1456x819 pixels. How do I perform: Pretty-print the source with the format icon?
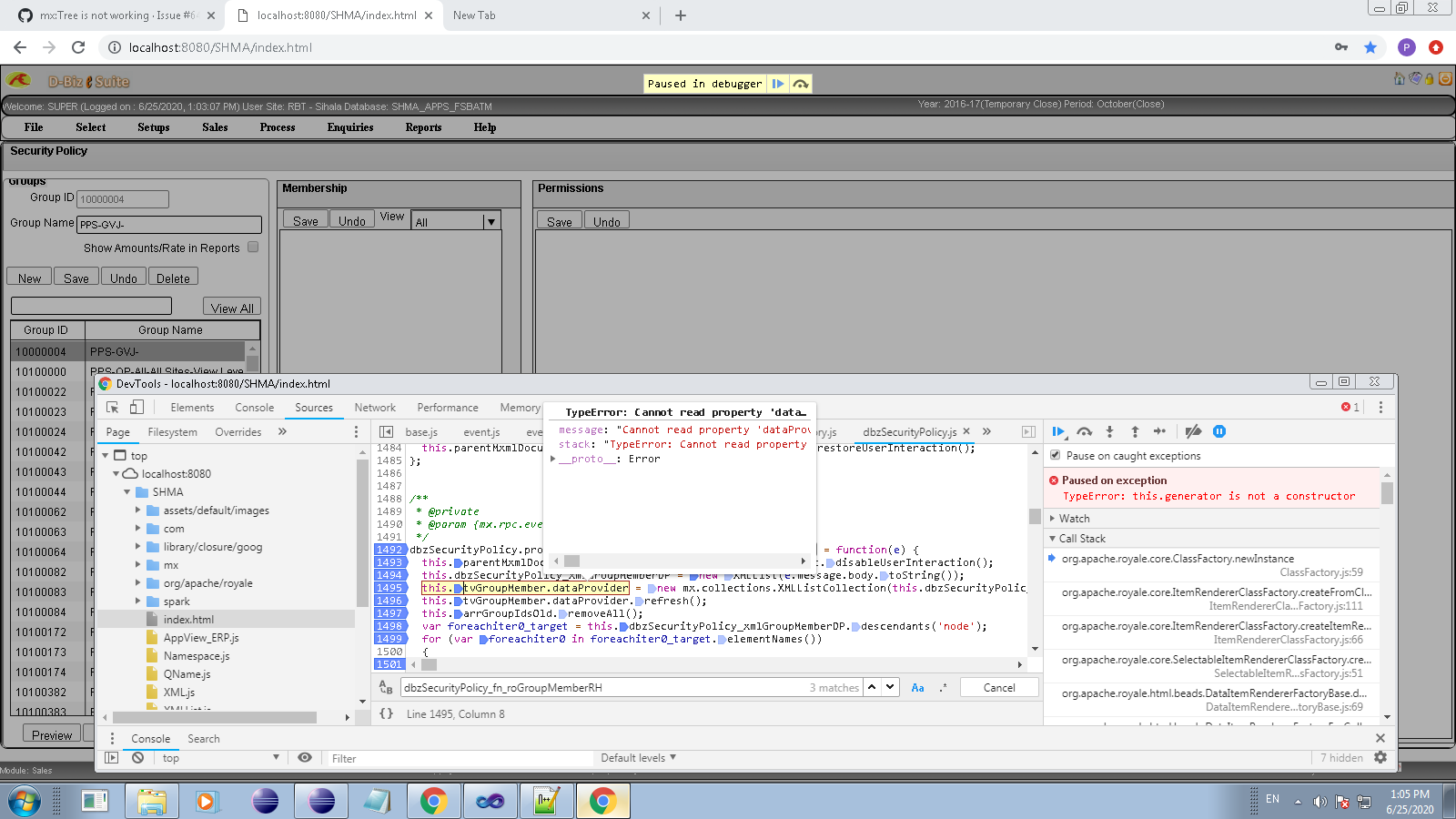point(385,714)
